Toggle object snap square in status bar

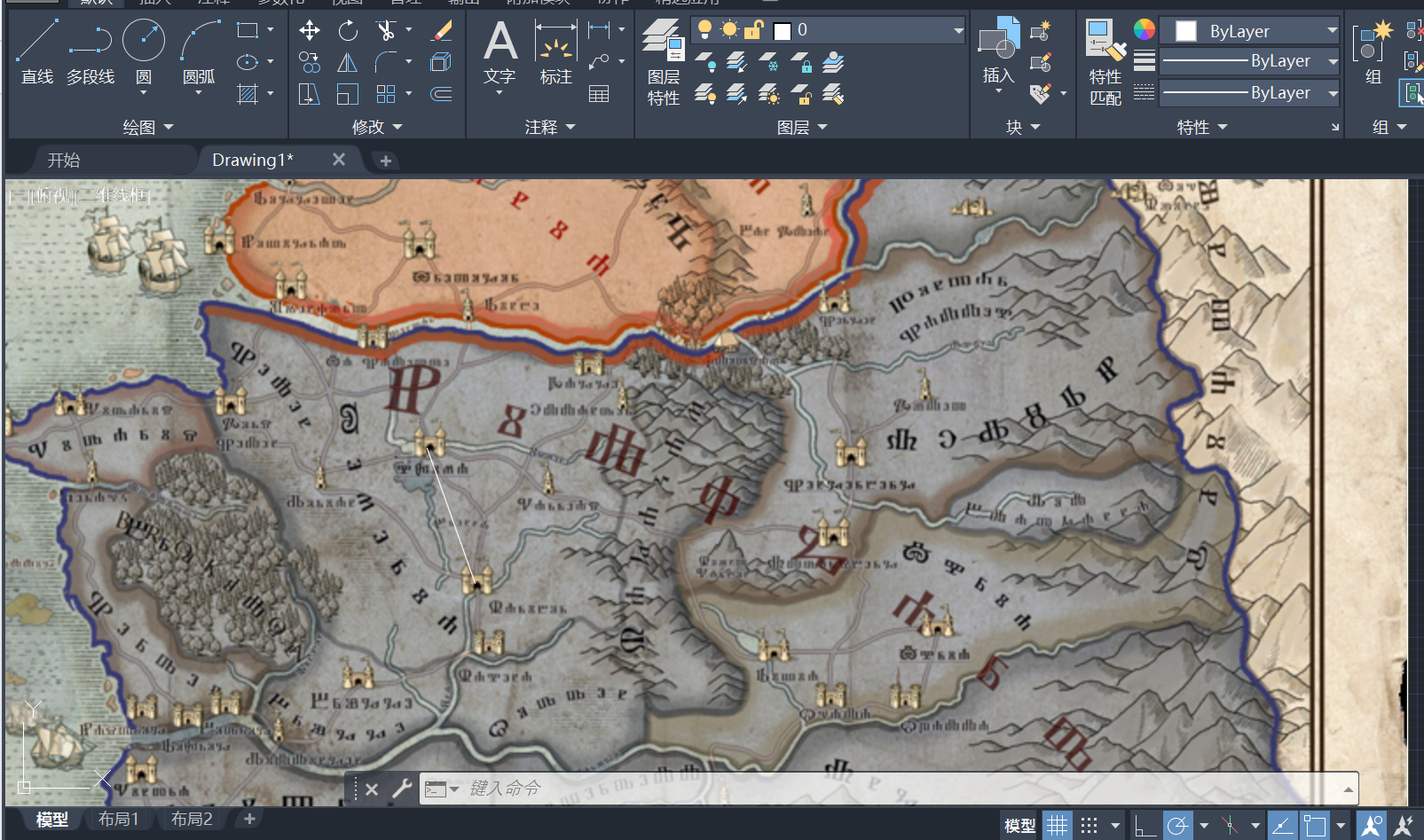coord(1315,826)
